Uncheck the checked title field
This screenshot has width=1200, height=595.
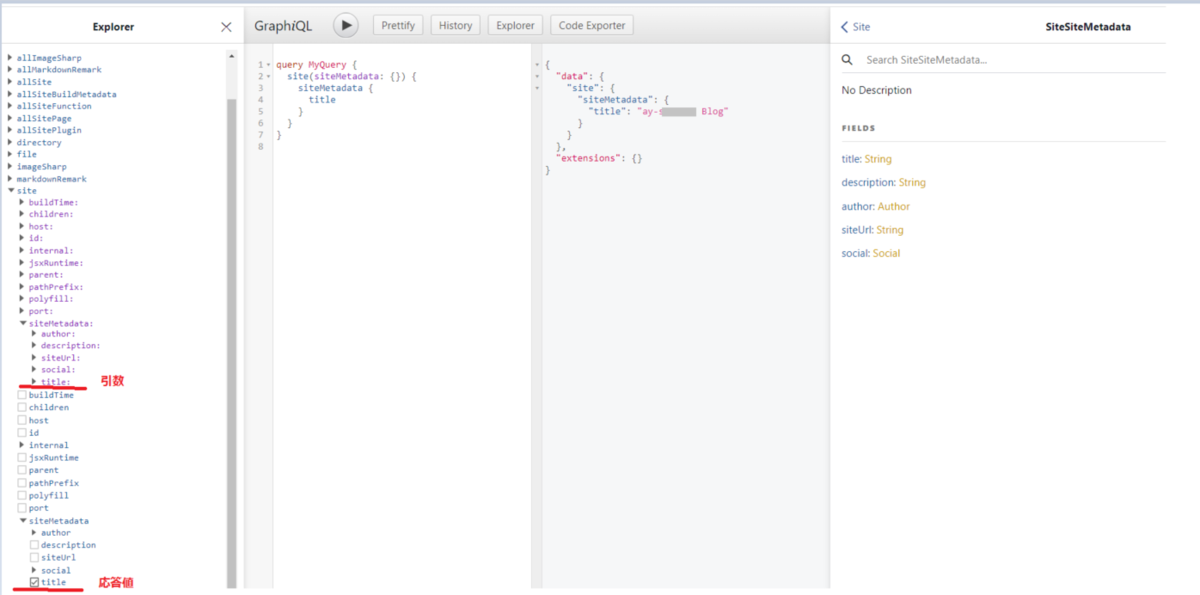point(34,582)
